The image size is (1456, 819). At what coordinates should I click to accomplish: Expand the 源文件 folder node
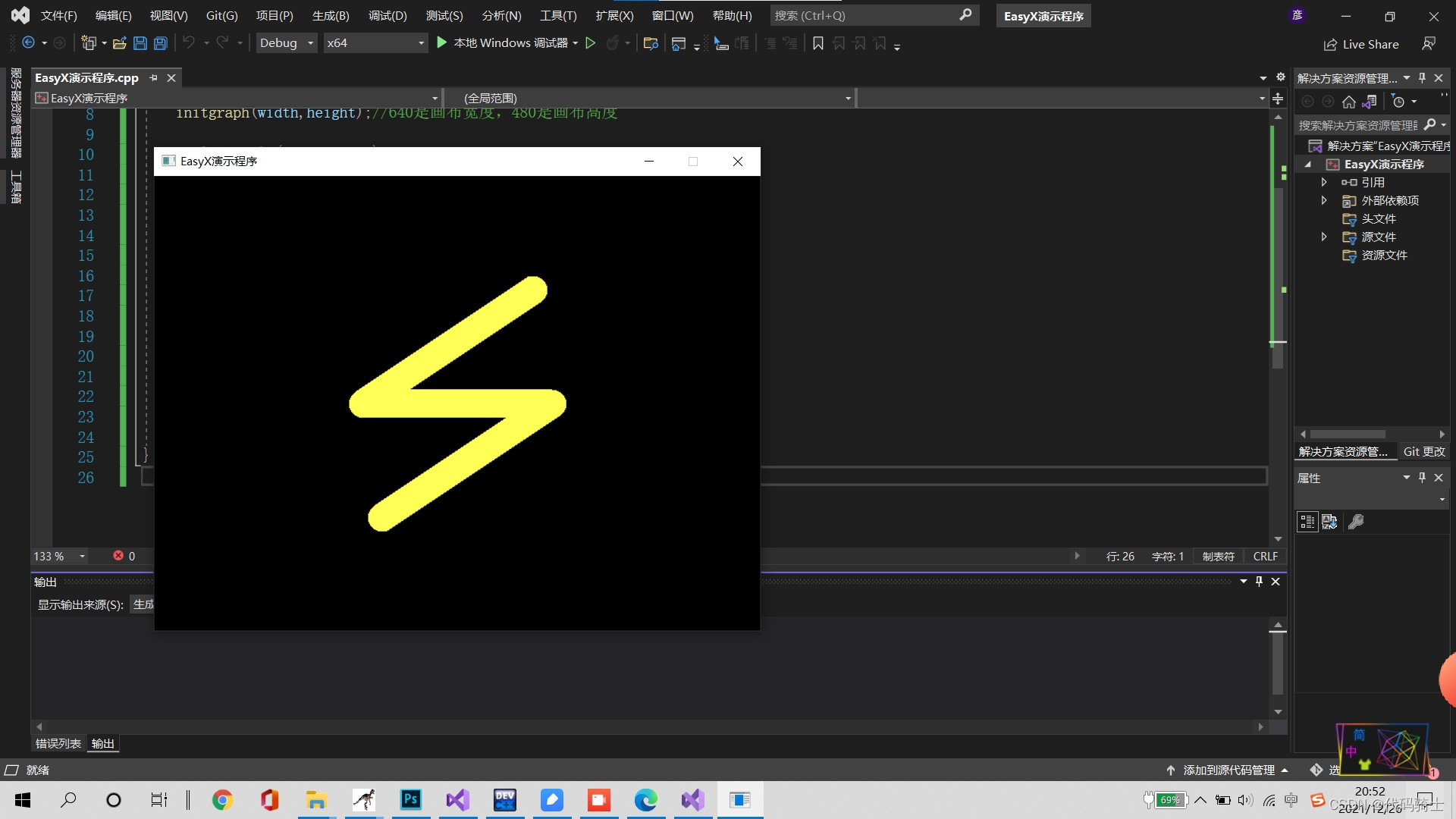click(1324, 237)
